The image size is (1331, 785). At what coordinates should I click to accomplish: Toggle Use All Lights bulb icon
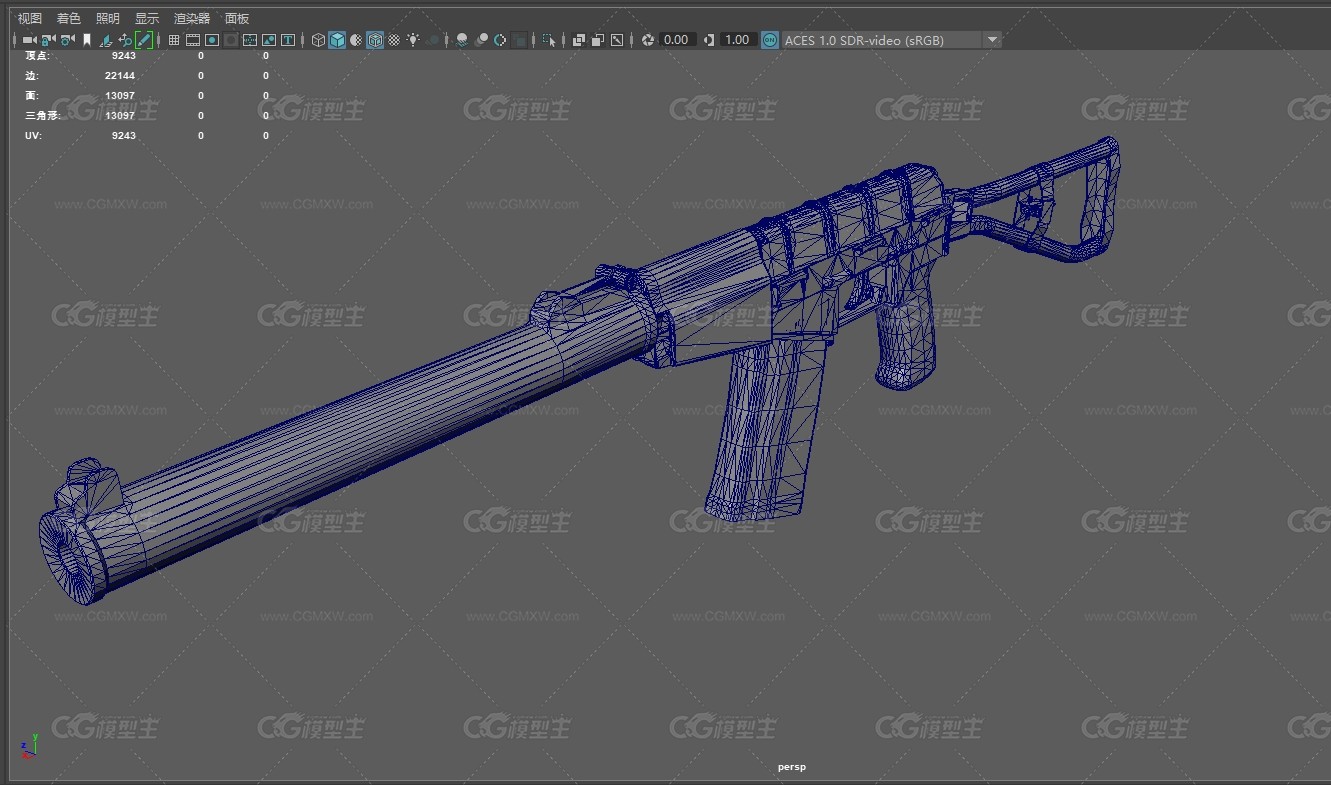413,40
